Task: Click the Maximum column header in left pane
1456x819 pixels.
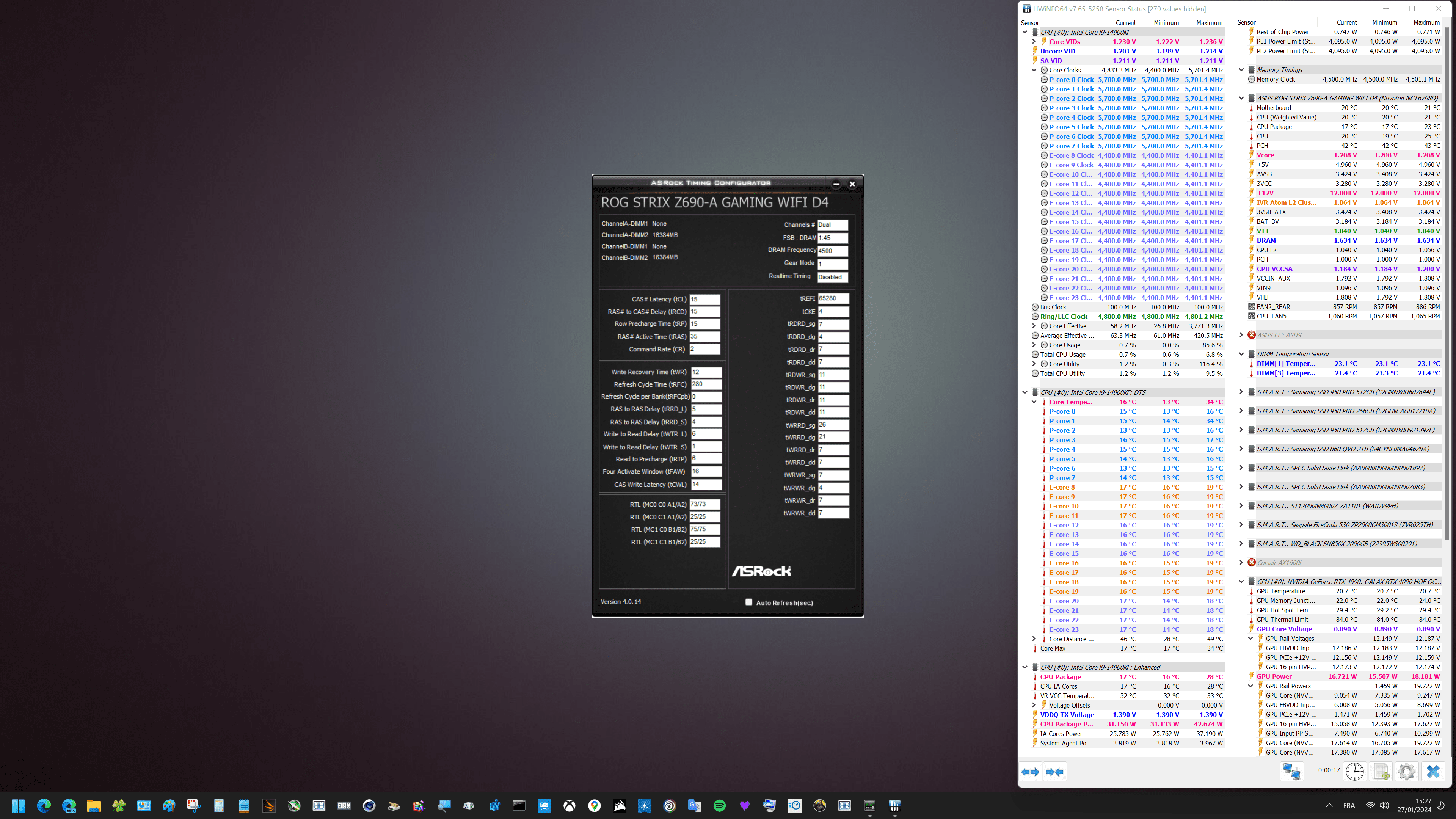Action: tap(1209, 23)
